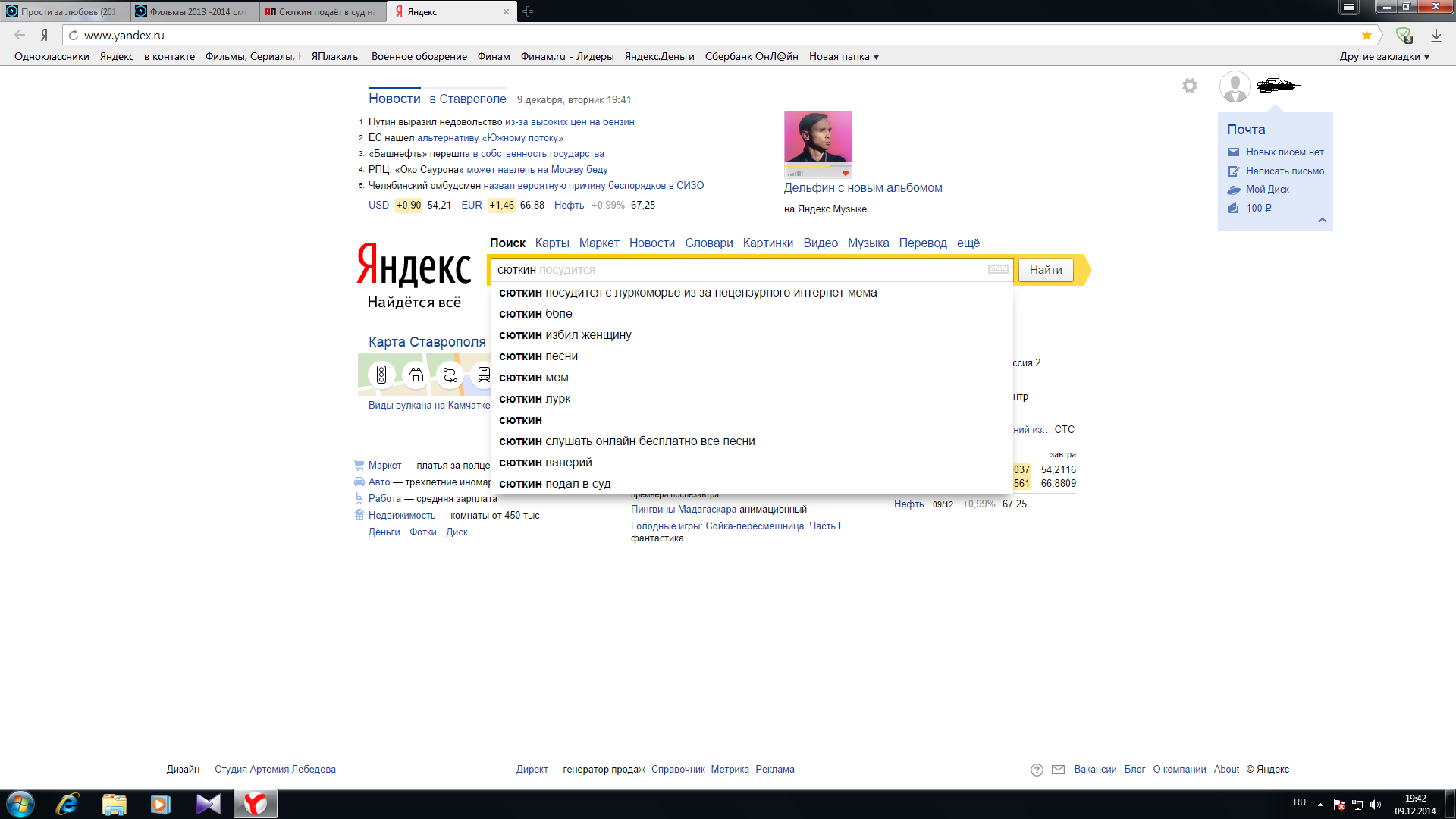
Task: Open the Карта Ставрополя link
Action: (427, 342)
